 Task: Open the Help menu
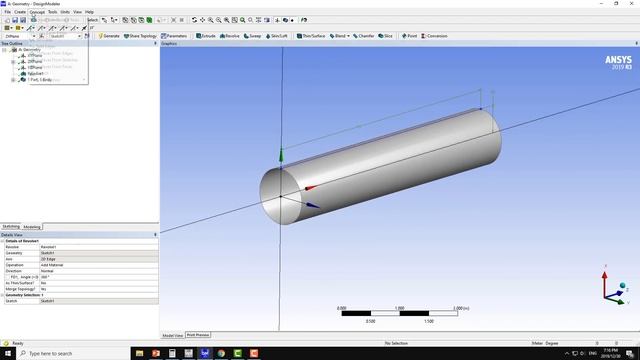[x=89, y=12]
